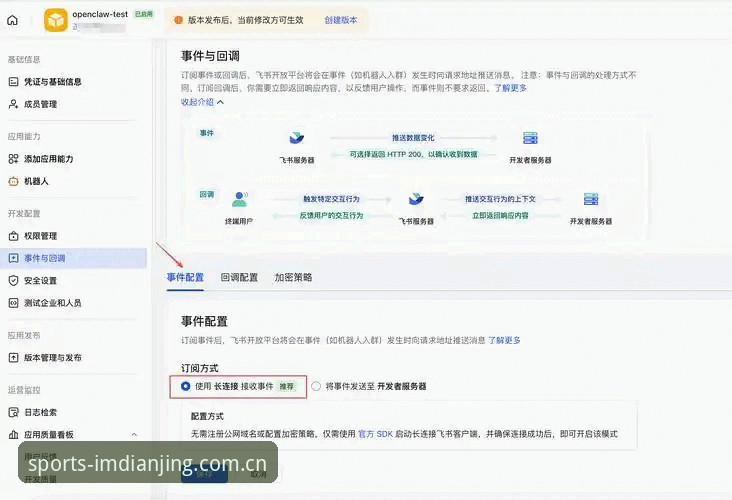Open 添加应用能力 in the sidebar
732x500 pixels.
(x=49, y=159)
